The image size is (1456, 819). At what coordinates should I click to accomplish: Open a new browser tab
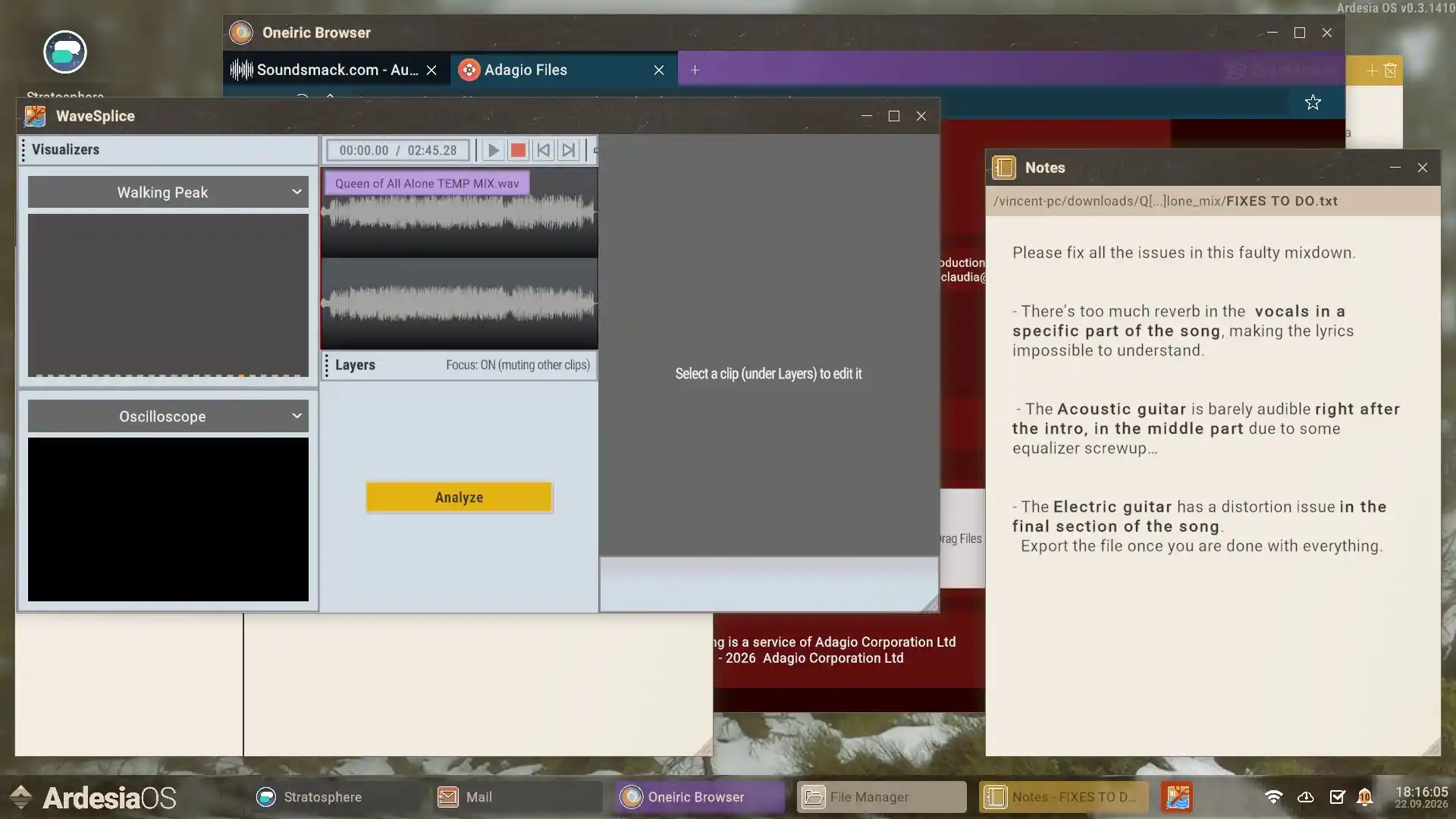click(695, 70)
